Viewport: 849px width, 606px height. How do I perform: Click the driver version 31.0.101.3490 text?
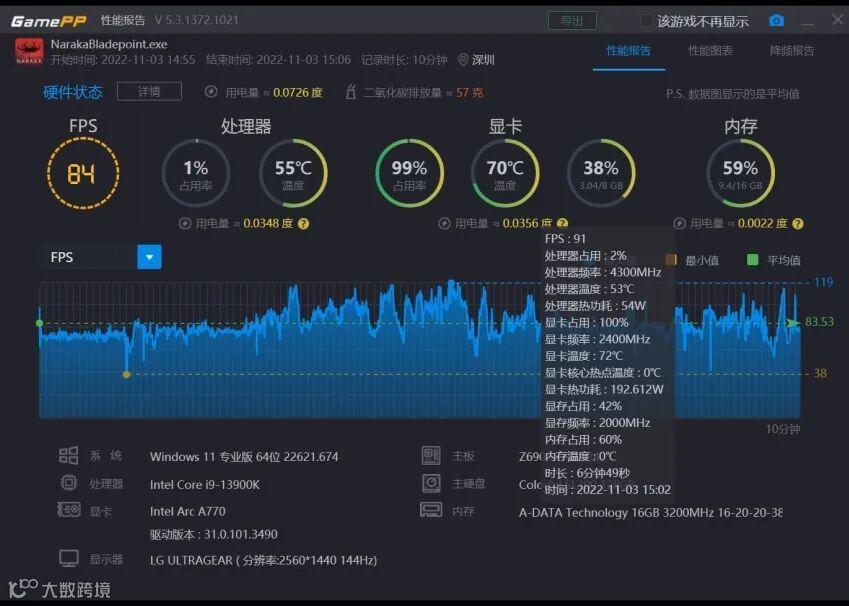coord(213,534)
